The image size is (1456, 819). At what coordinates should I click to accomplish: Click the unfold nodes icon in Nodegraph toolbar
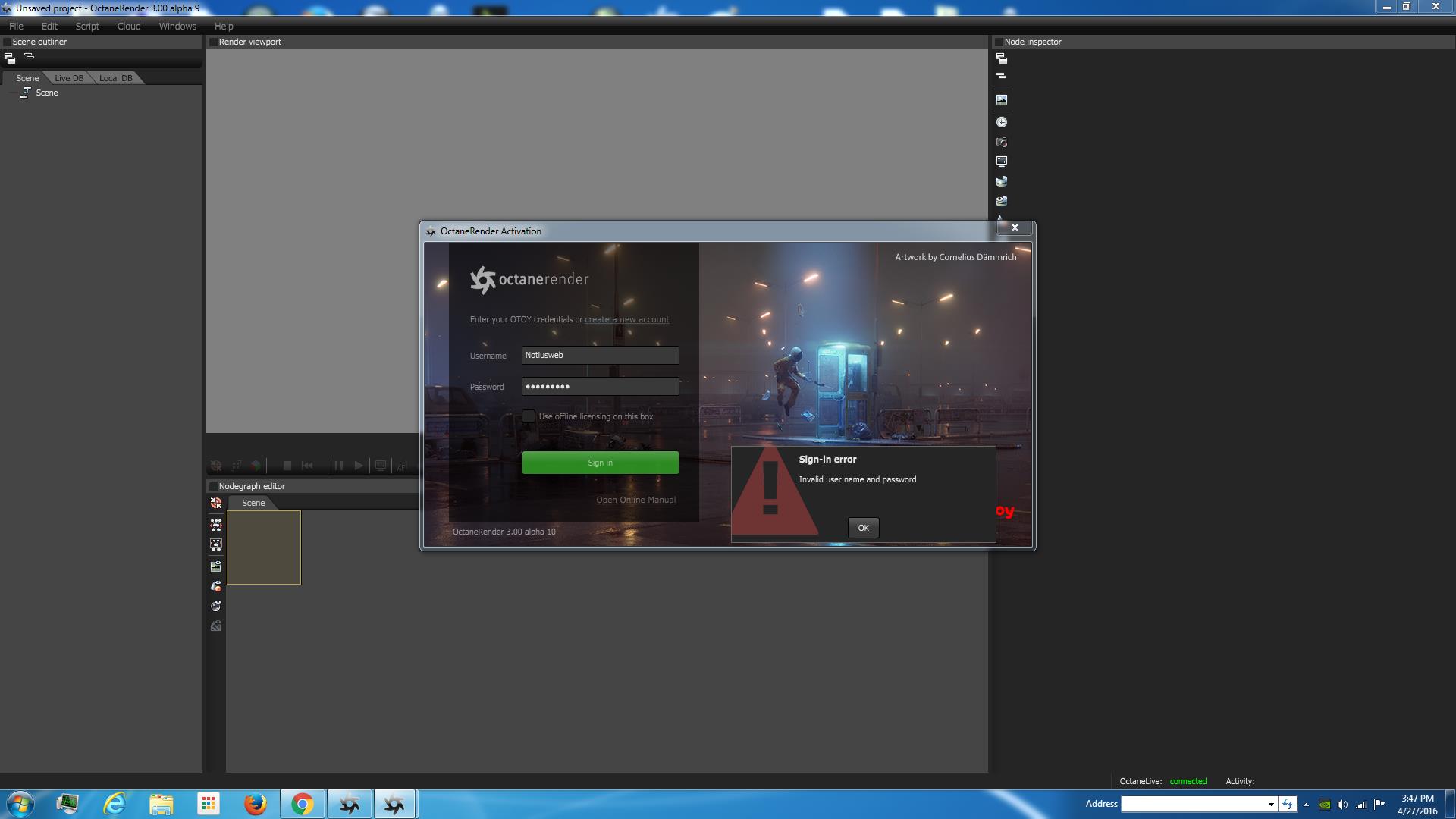tap(216, 525)
